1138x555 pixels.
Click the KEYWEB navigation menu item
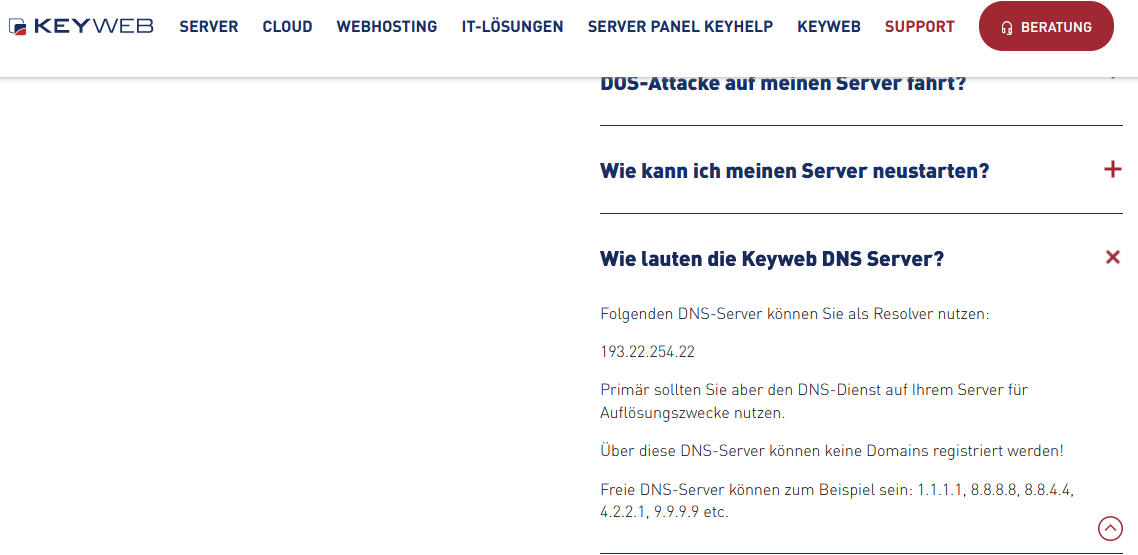[x=828, y=27]
